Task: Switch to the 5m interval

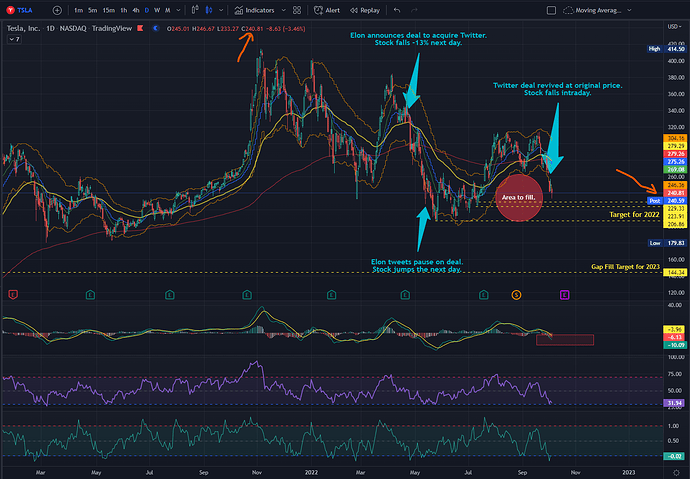Action: pyautogui.click(x=92, y=10)
